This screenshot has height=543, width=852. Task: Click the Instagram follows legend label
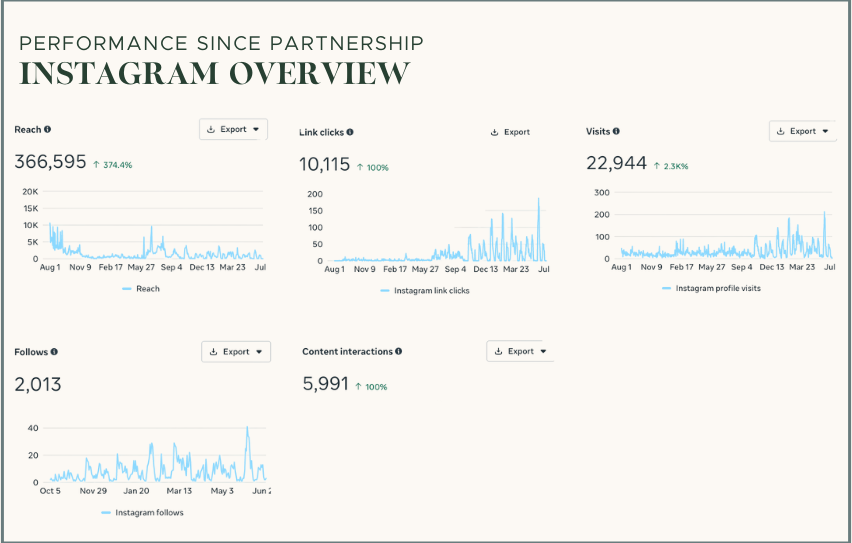pos(149,513)
